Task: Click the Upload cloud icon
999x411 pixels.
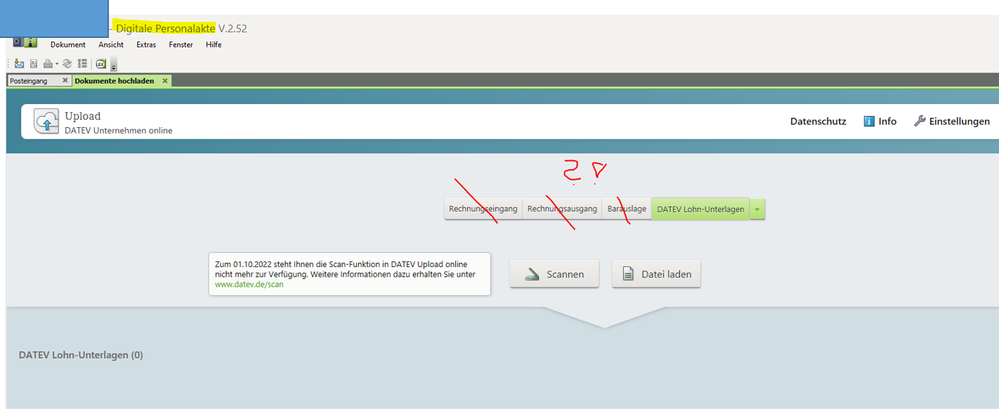Action: (x=46, y=121)
